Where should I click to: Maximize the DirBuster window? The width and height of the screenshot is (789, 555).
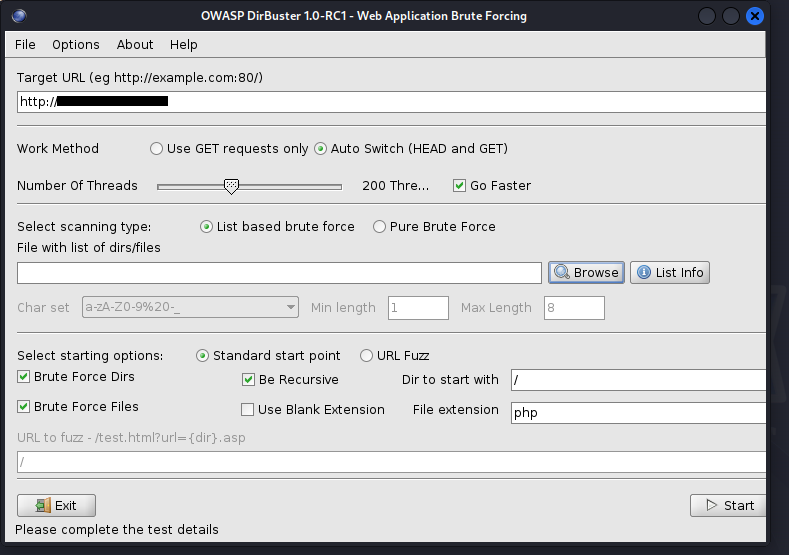731,16
